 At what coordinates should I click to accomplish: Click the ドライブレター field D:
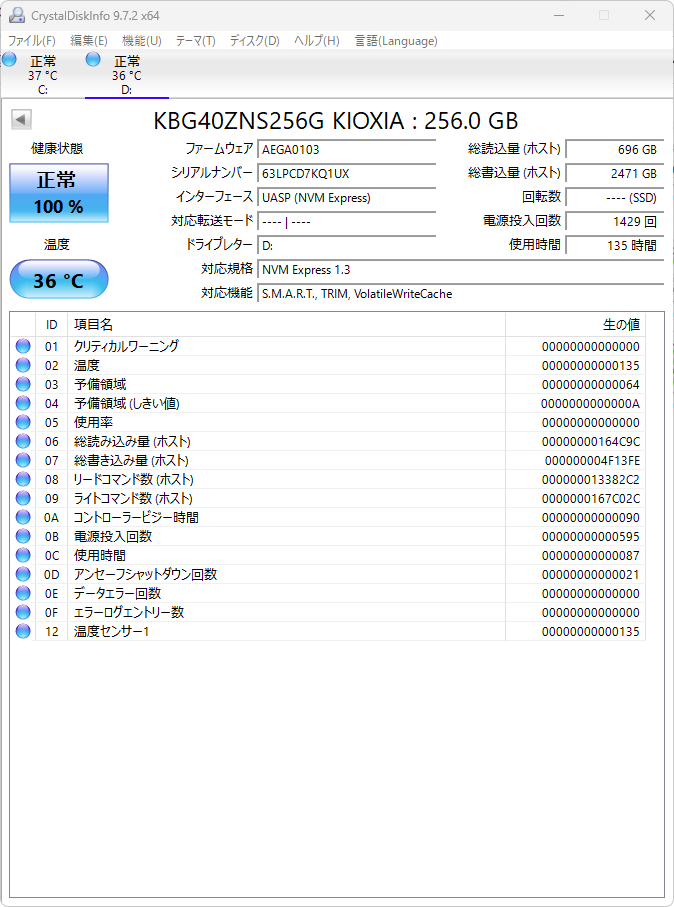pos(347,246)
